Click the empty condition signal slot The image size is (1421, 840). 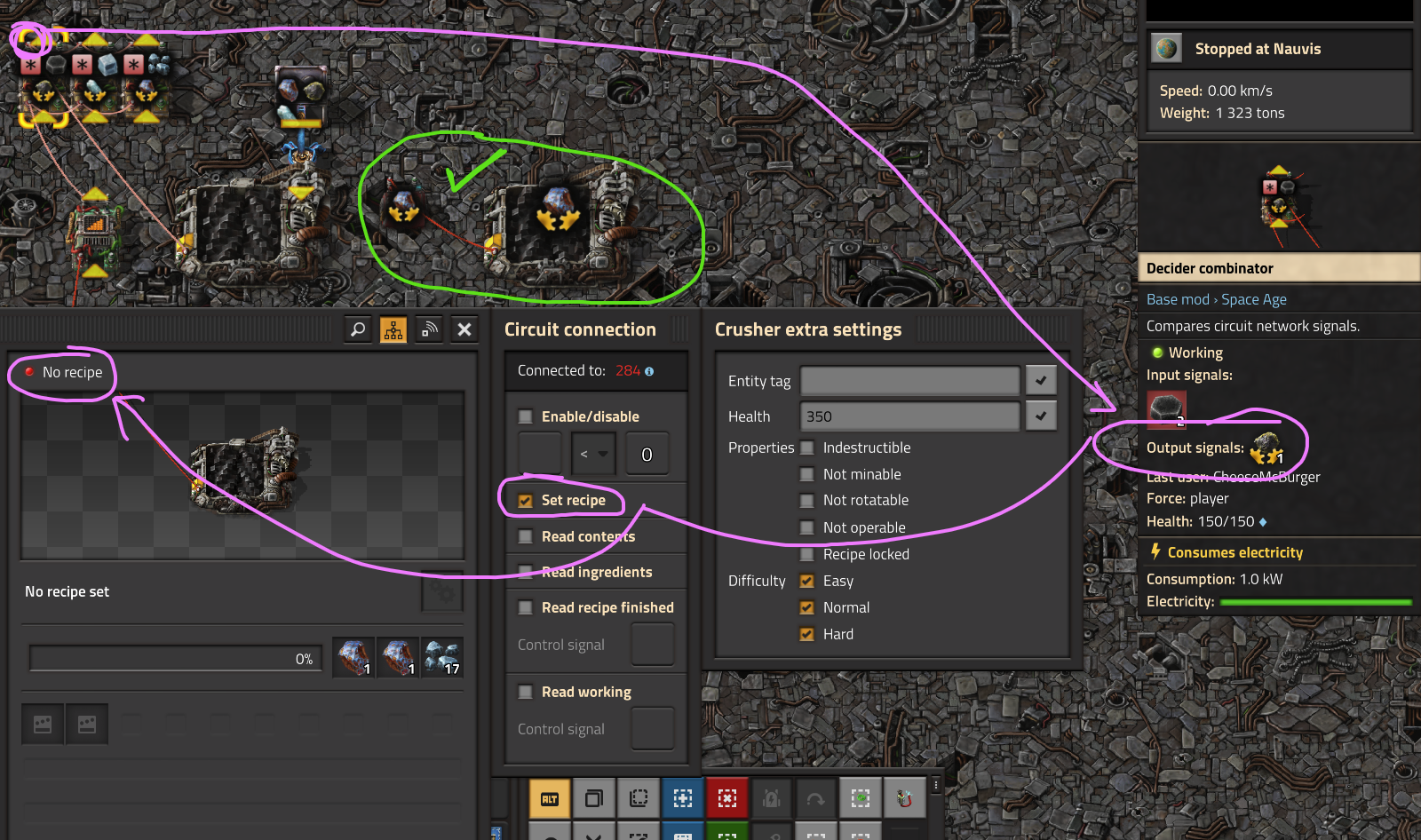tap(540, 454)
